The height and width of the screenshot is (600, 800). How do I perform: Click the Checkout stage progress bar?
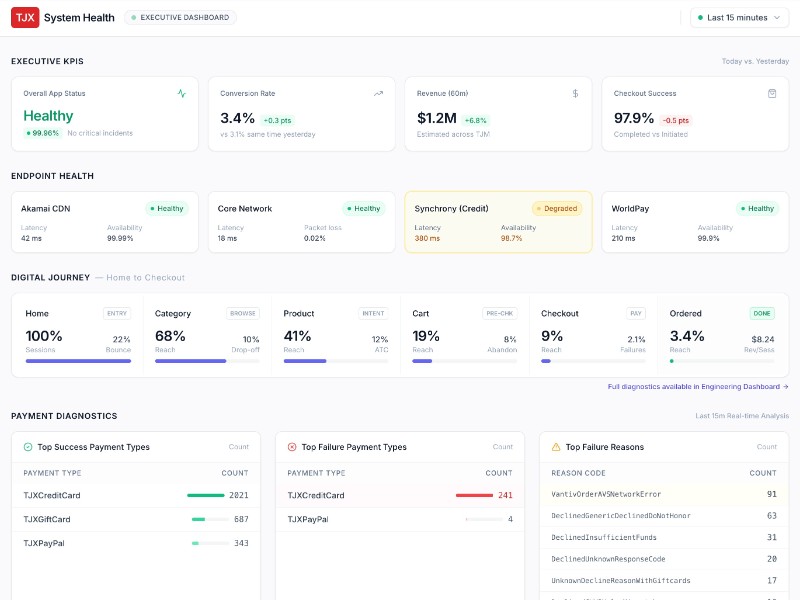coord(593,360)
